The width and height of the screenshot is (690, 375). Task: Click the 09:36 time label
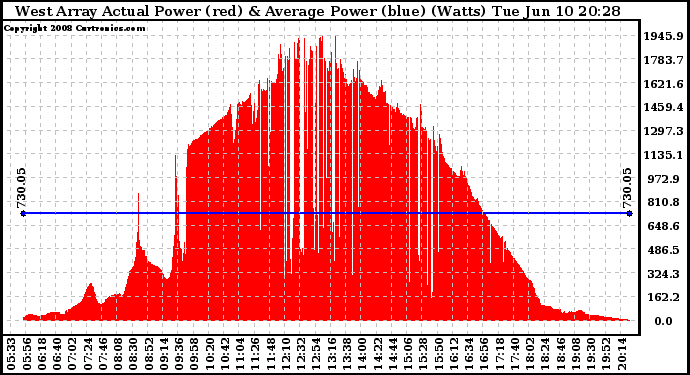(x=179, y=354)
